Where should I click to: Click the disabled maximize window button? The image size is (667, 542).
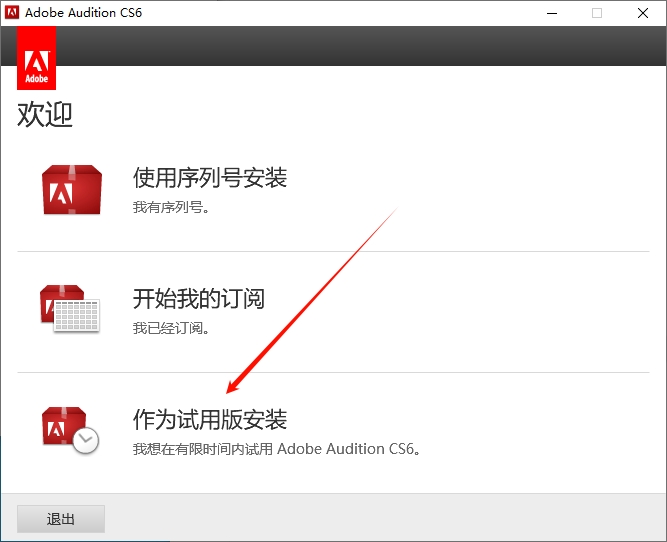coord(597,13)
